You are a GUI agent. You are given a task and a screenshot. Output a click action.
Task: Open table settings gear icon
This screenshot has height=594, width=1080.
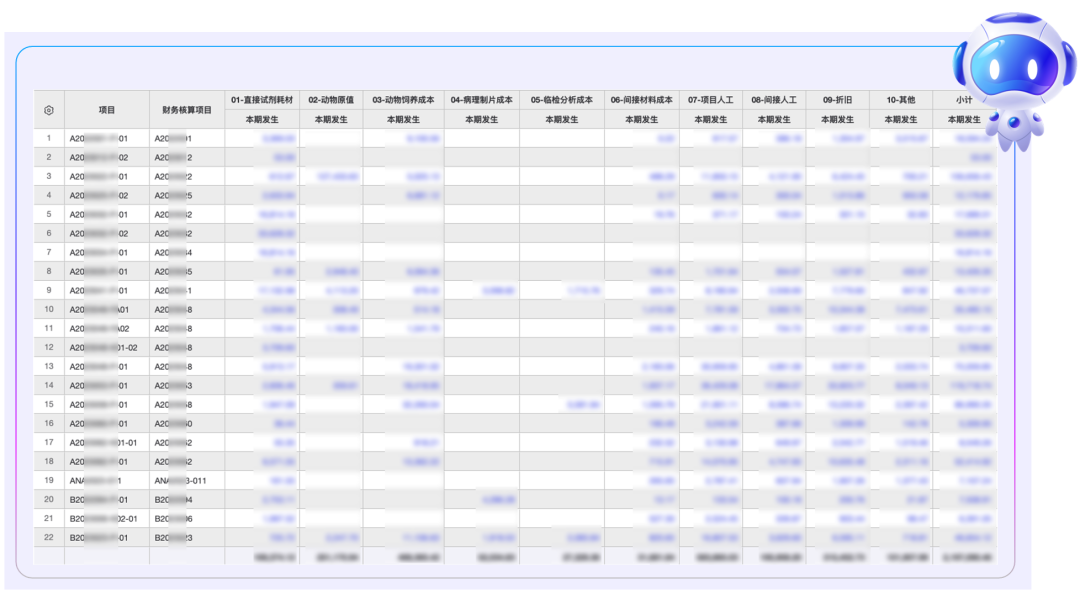point(48,110)
